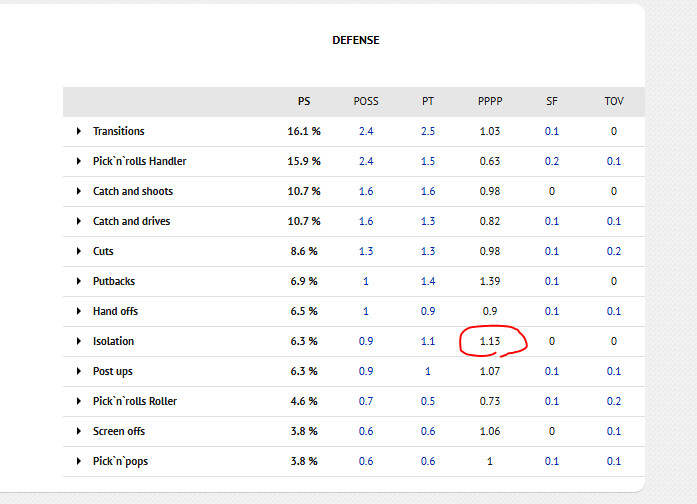Click Isolation PPPP value 1.13
697x504 pixels.
click(x=490, y=341)
